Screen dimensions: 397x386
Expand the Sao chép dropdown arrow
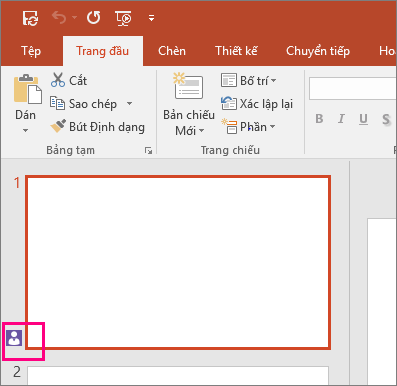pyautogui.click(x=129, y=104)
